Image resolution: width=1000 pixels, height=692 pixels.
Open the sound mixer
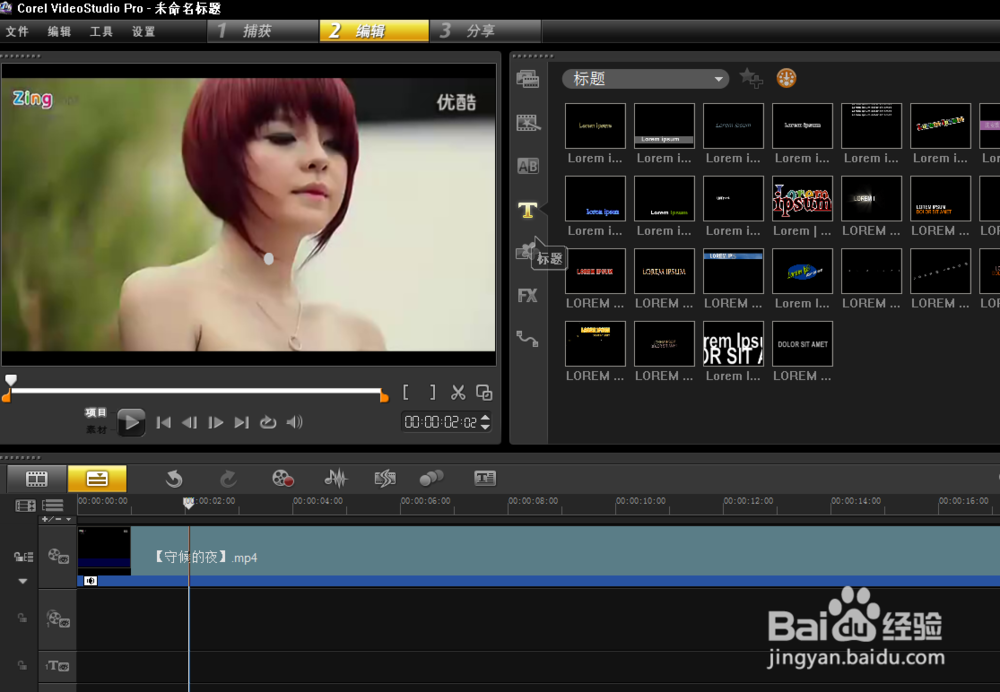(335, 478)
